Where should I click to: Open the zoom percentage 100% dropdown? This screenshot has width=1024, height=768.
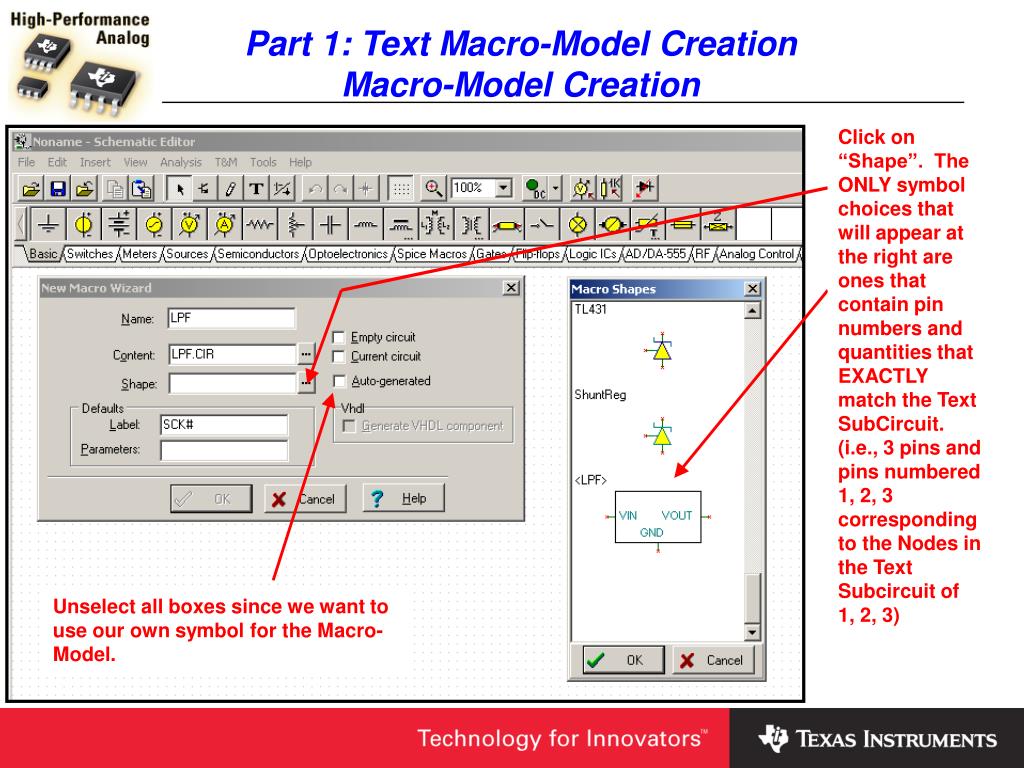click(x=503, y=188)
